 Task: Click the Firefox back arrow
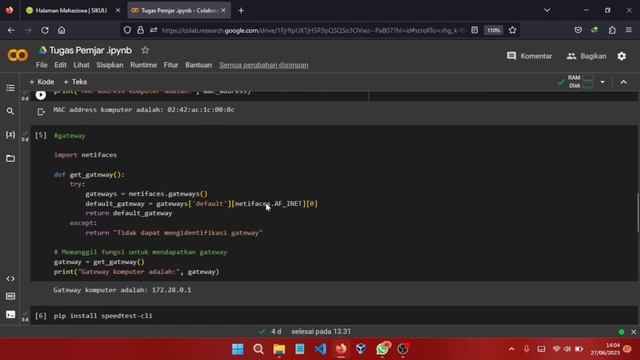pos(11,30)
